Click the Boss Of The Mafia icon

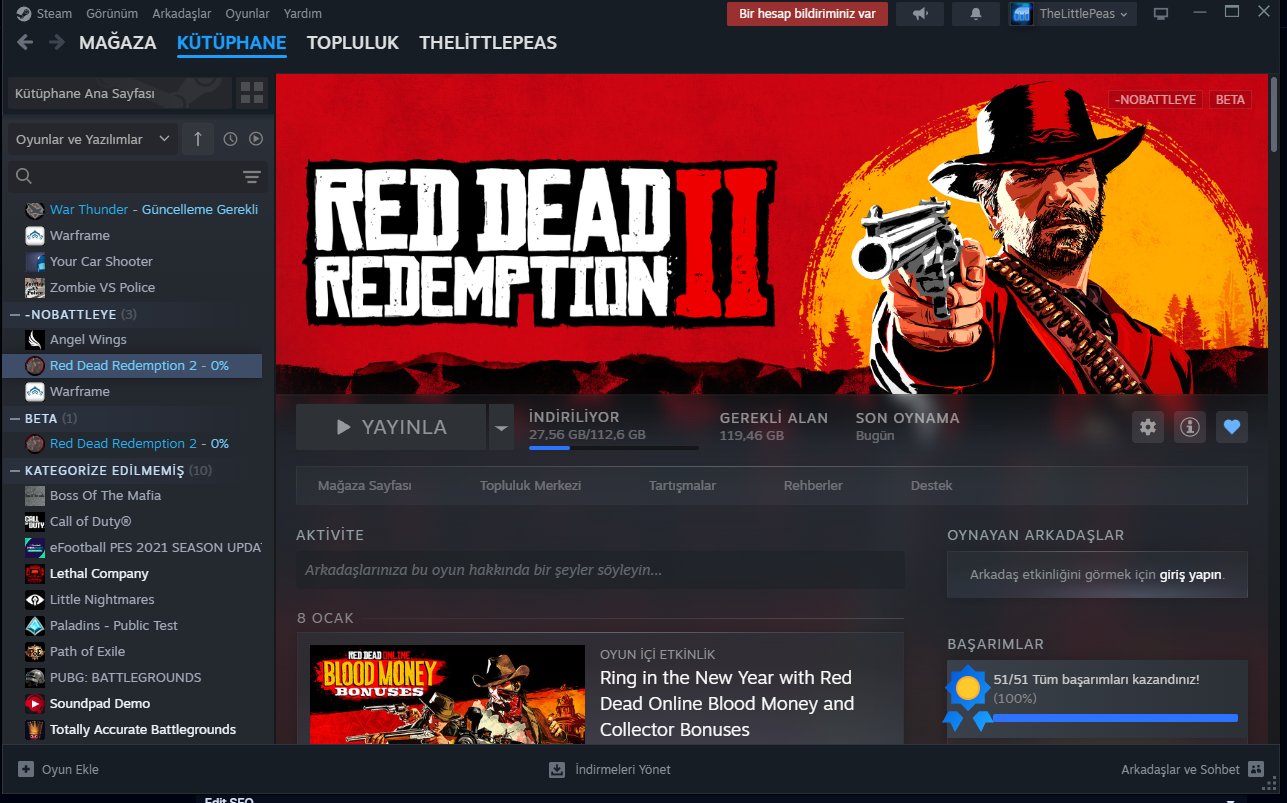pyautogui.click(x=35, y=495)
